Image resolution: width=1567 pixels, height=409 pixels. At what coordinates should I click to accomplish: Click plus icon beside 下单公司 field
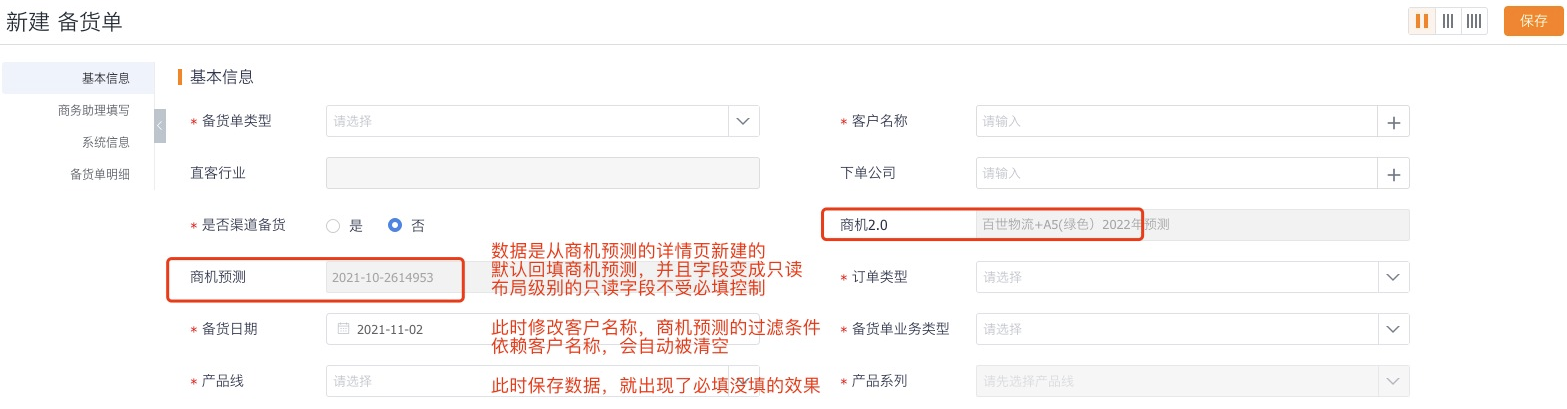point(1394,174)
